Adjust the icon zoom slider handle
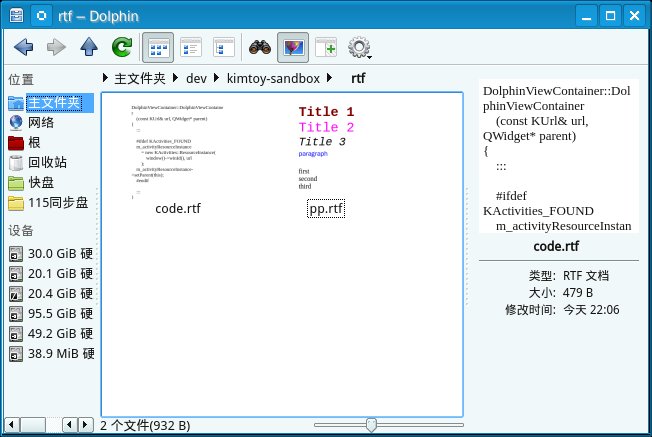This screenshot has width=652, height=437. point(371,425)
